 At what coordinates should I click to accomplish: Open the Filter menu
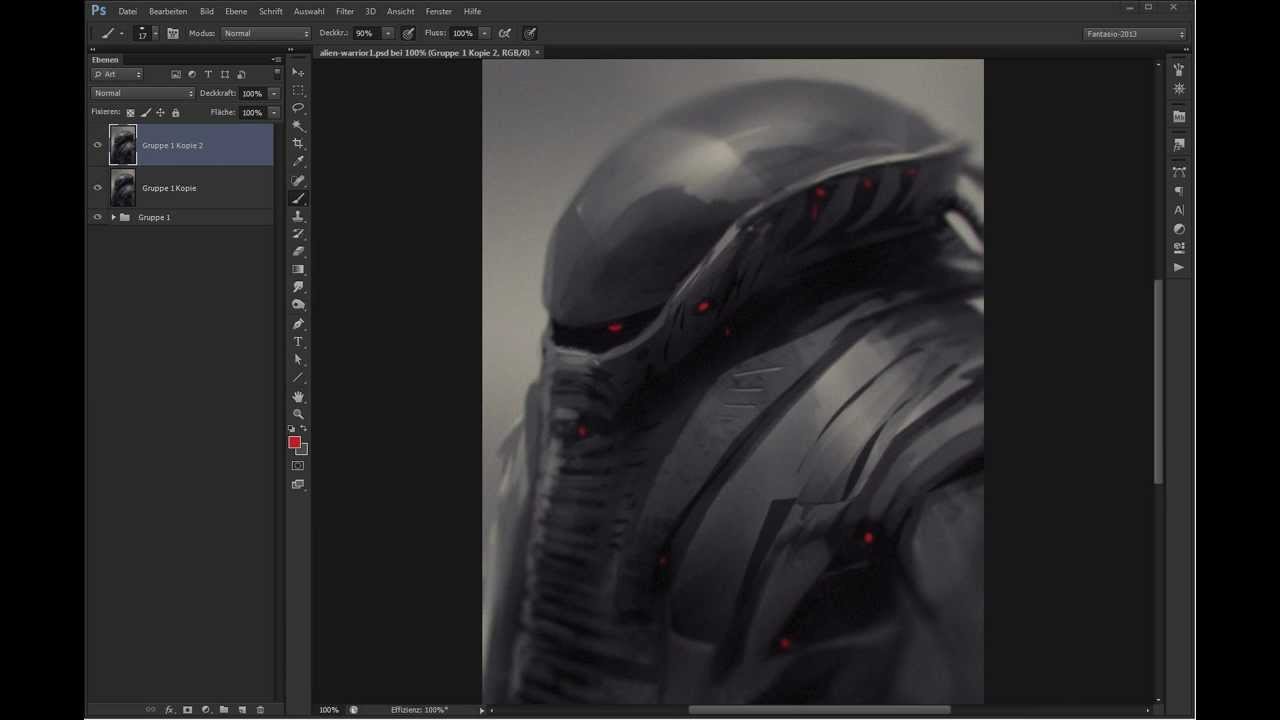[x=345, y=11]
